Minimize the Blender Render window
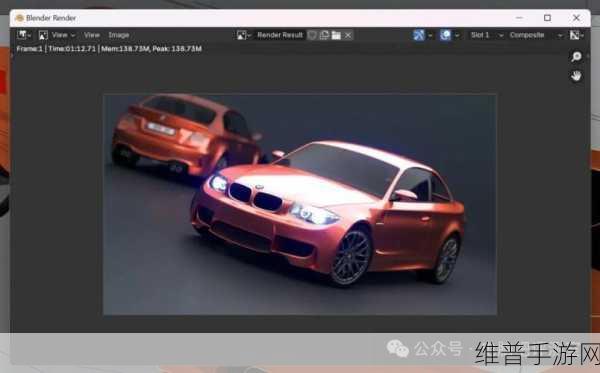Viewport: 600px width, 373px height. pos(519,18)
